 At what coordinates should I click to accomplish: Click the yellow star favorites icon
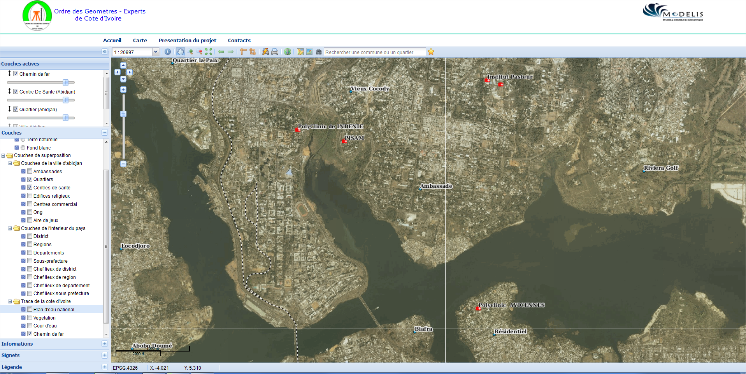pyautogui.click(x=431, y=52)
